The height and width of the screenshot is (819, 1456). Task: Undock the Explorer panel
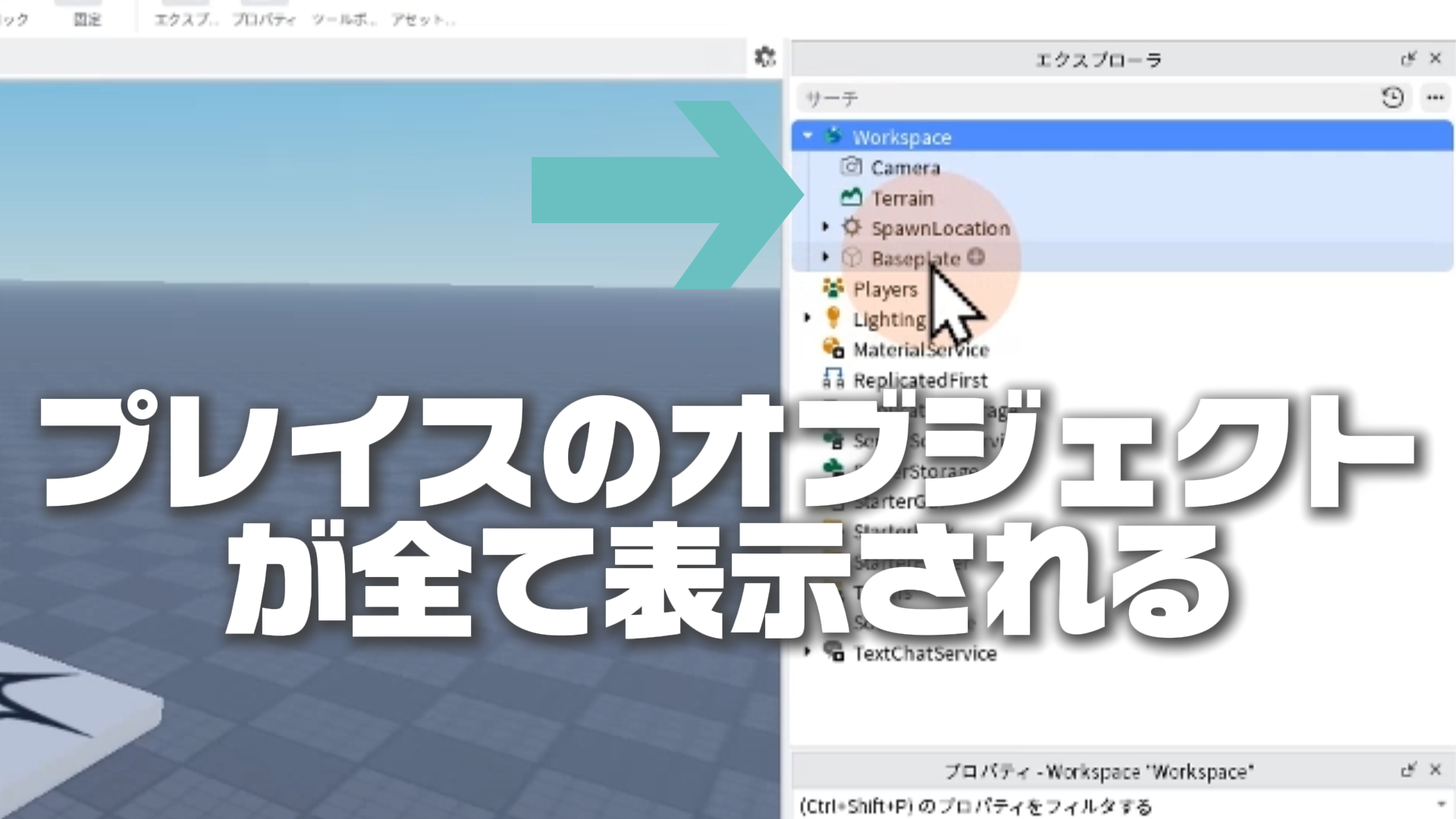point(1408,58)
